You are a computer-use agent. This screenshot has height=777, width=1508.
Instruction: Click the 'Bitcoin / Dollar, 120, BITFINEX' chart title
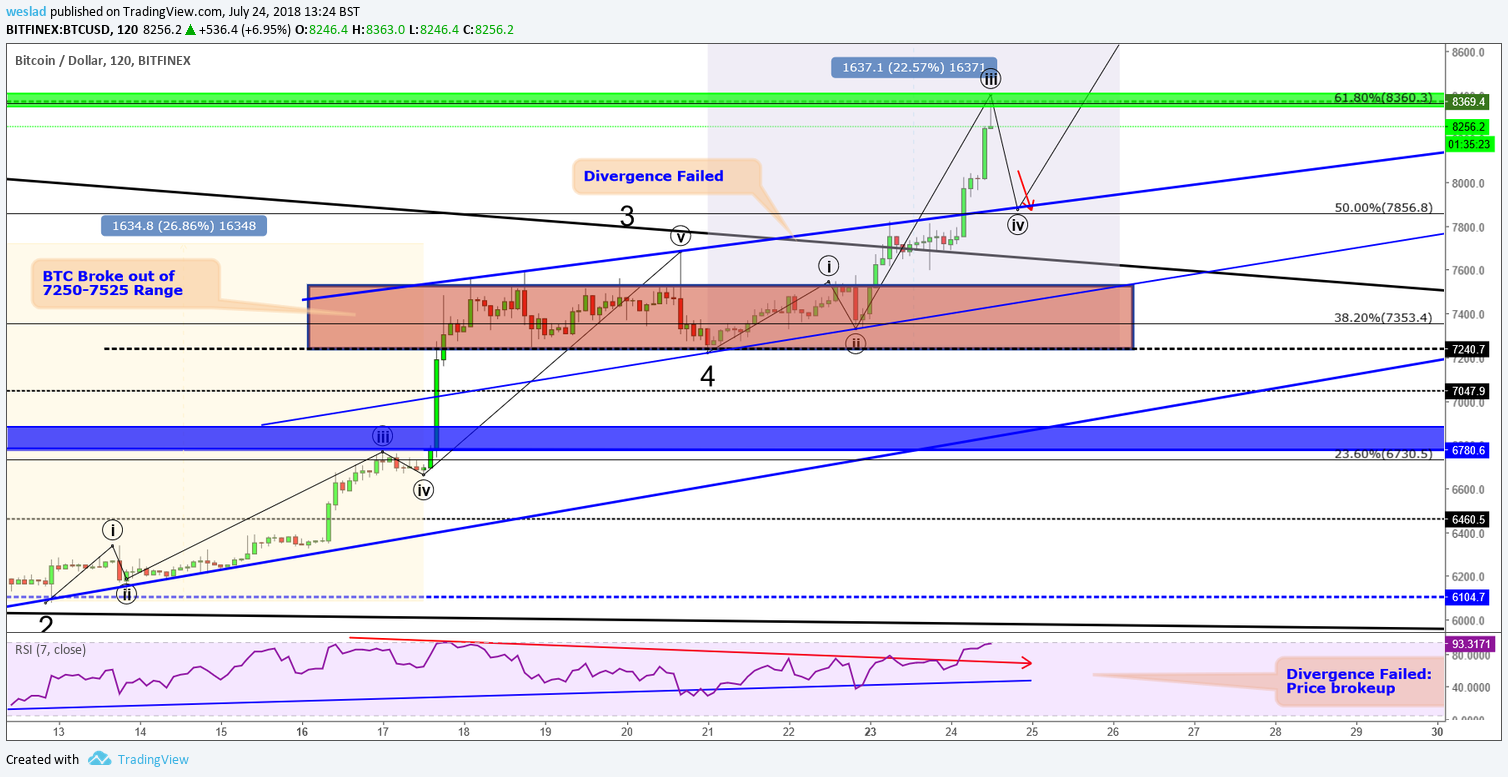click(103, 60)
